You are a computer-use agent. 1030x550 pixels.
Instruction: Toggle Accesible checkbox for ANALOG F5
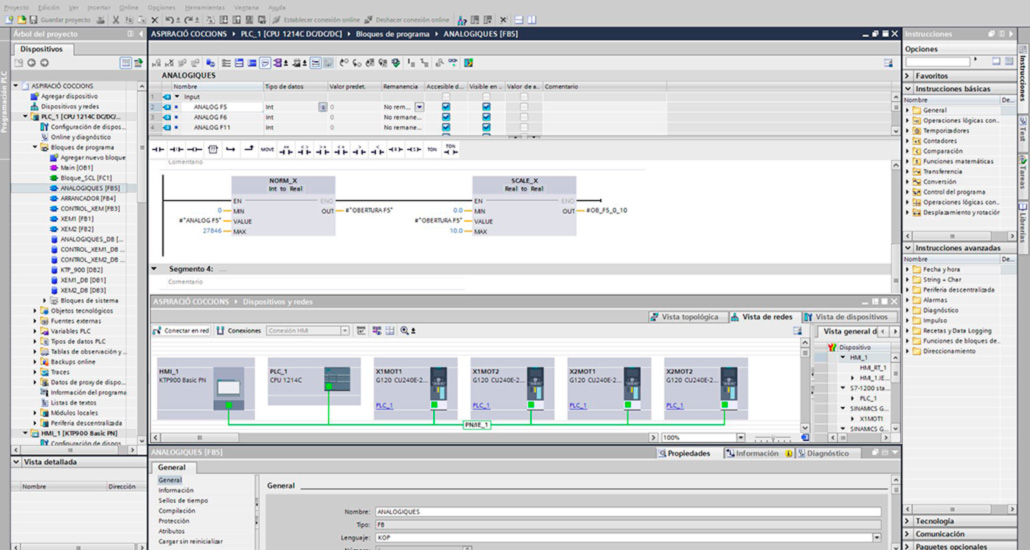click(x=446, y=106)
